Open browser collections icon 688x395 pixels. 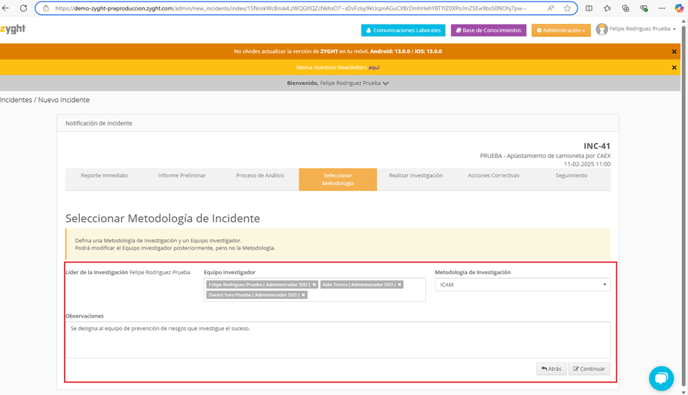coord(625,8)
